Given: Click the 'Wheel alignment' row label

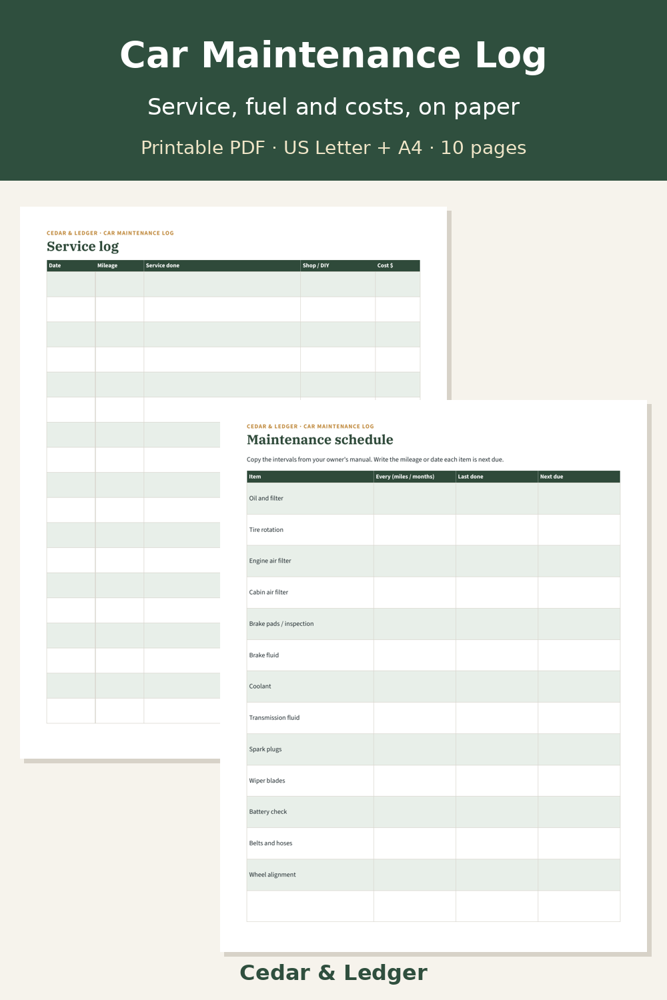Looking at the screenshot, I should pyautogui.click(x=272, y=874).
